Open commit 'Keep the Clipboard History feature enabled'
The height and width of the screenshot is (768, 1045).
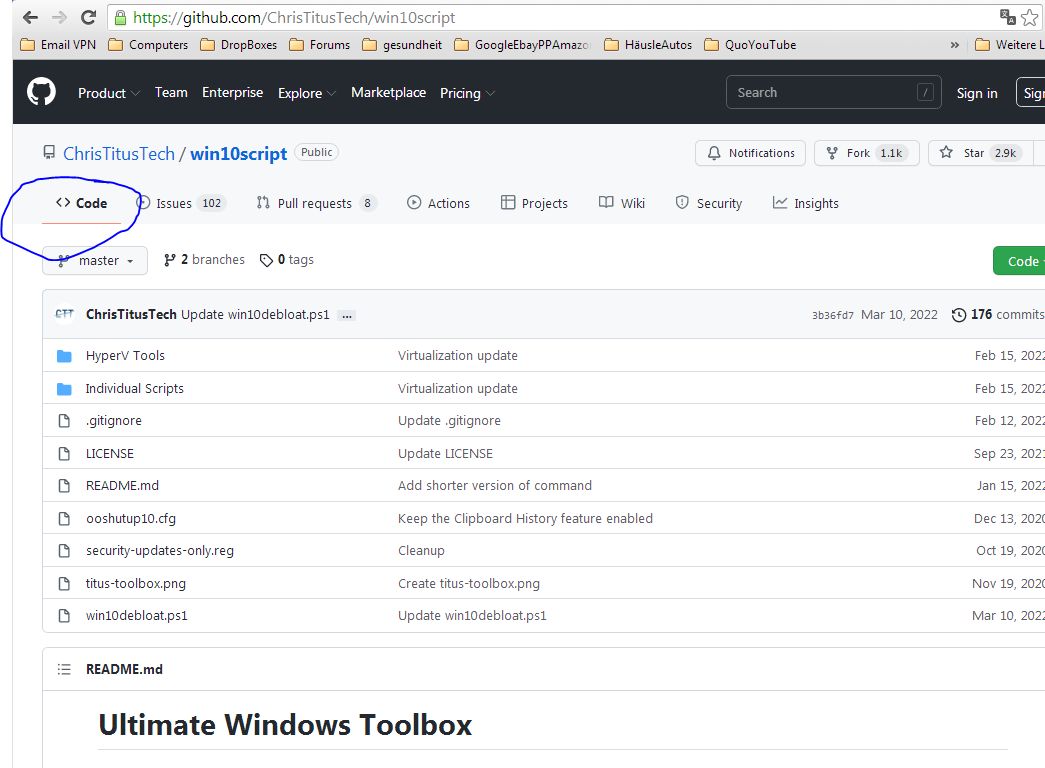[525, 518]
